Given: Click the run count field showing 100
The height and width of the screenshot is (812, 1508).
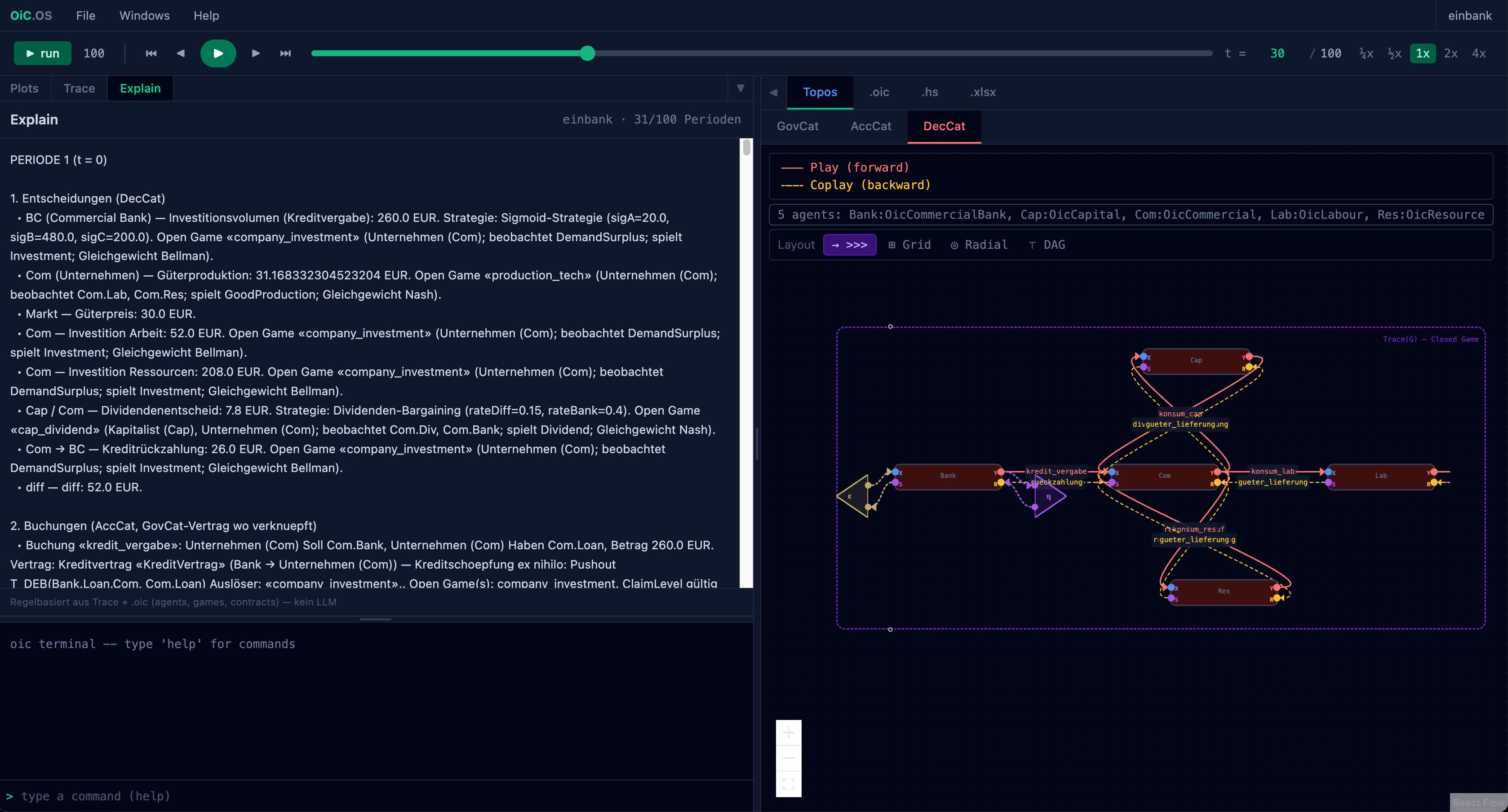Looking at the screenshot, I should (x=93, y=53).
